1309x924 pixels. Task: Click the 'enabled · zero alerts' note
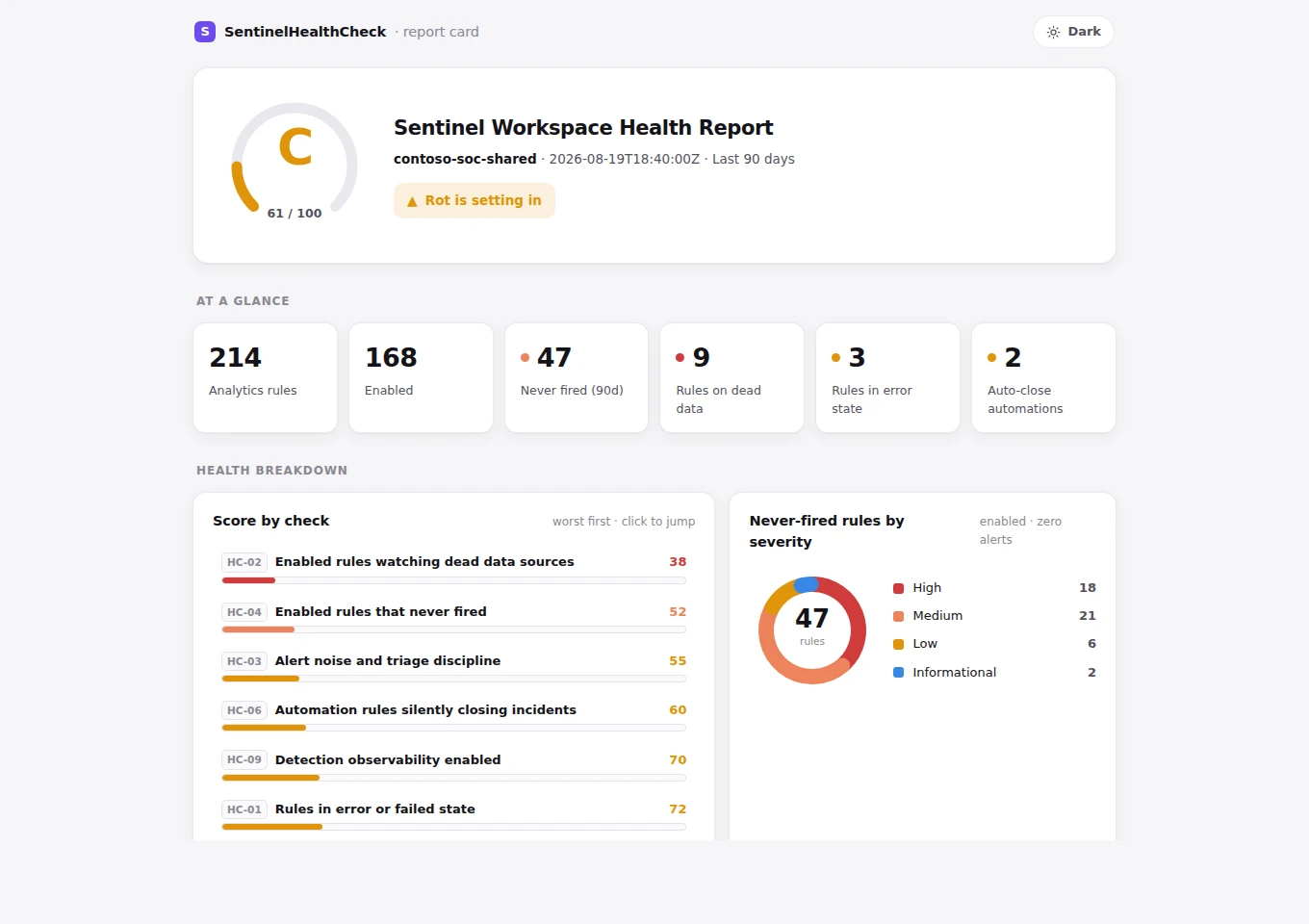1020,530
